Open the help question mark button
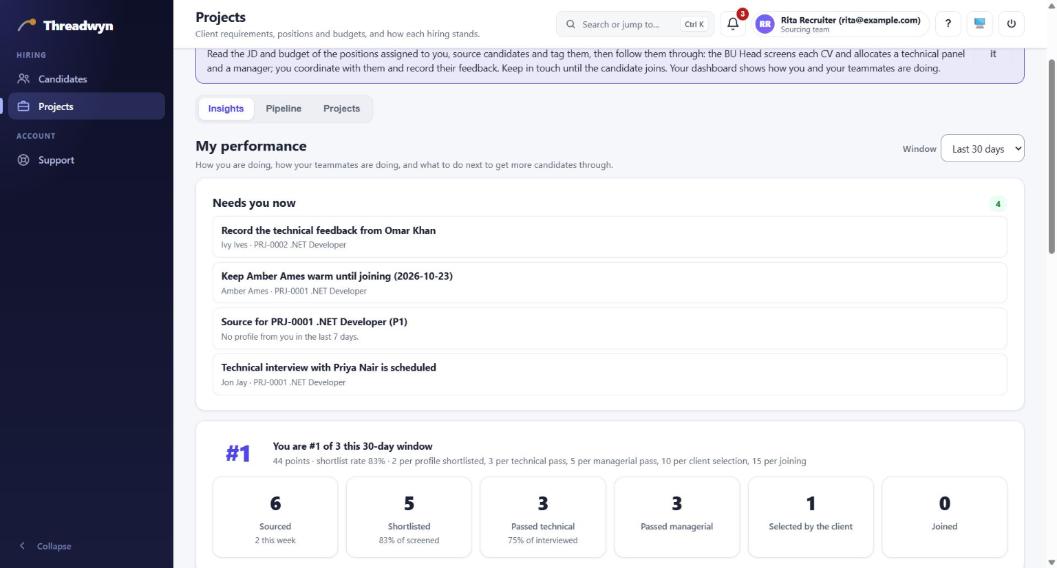Screen dimensions: 1057x568 click(948, 24)
